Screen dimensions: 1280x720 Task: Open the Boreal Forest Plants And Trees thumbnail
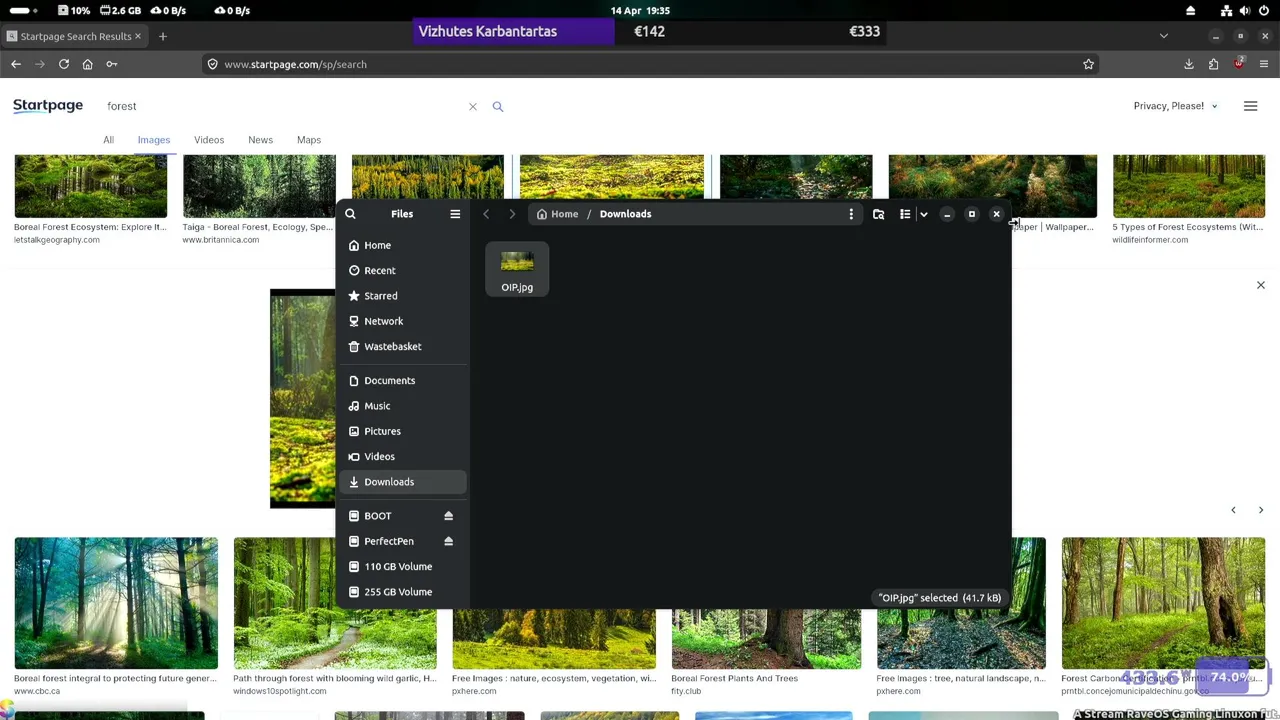coord(766,641)
